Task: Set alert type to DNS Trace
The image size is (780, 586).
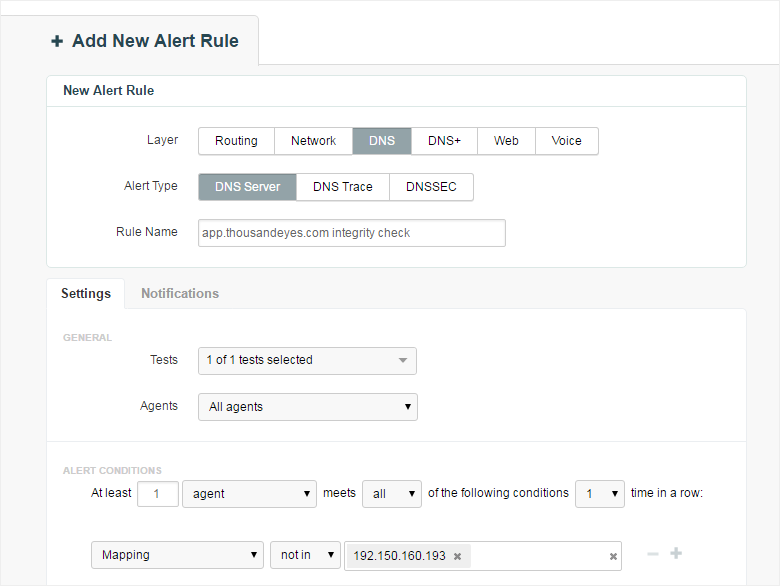Action: pos(342,187)
